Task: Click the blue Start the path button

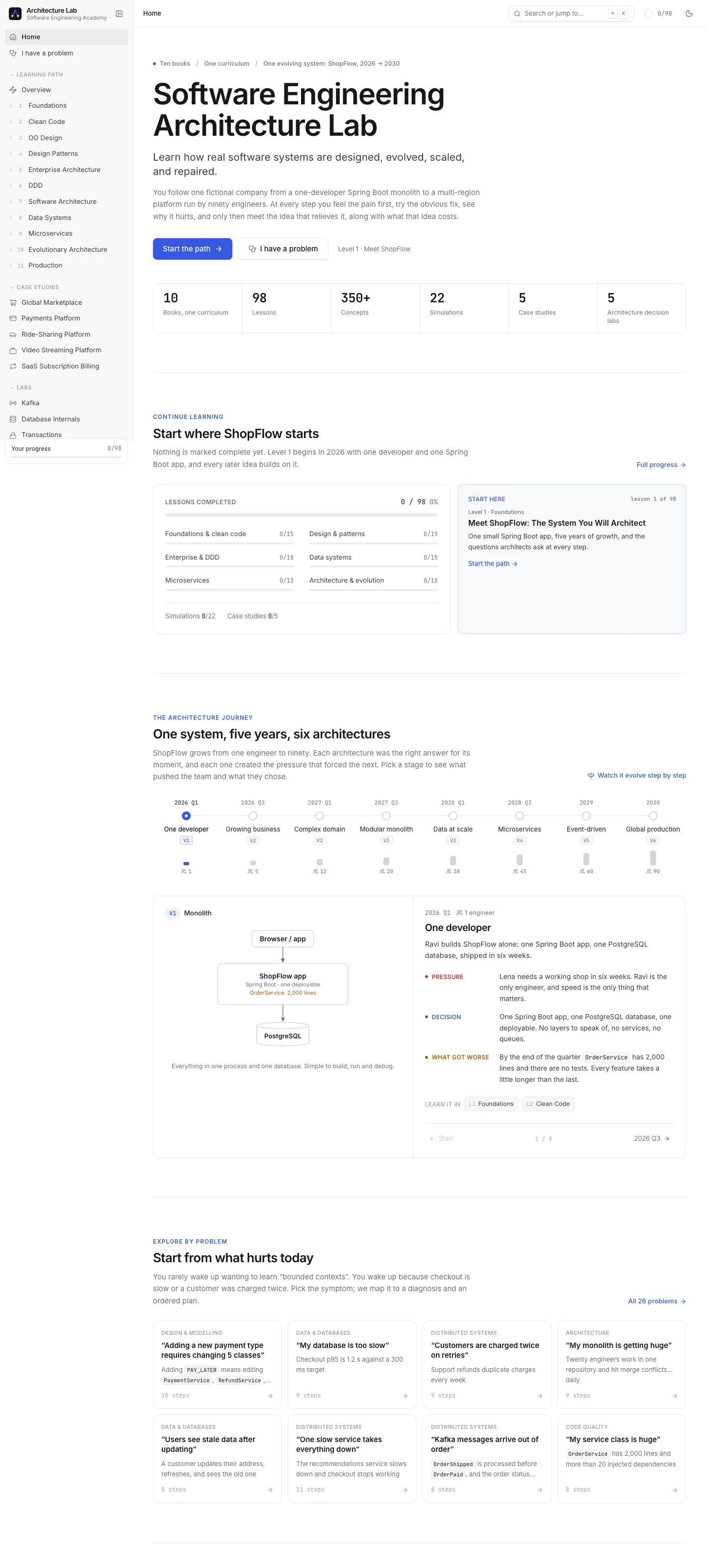Action: click(193, 249)
